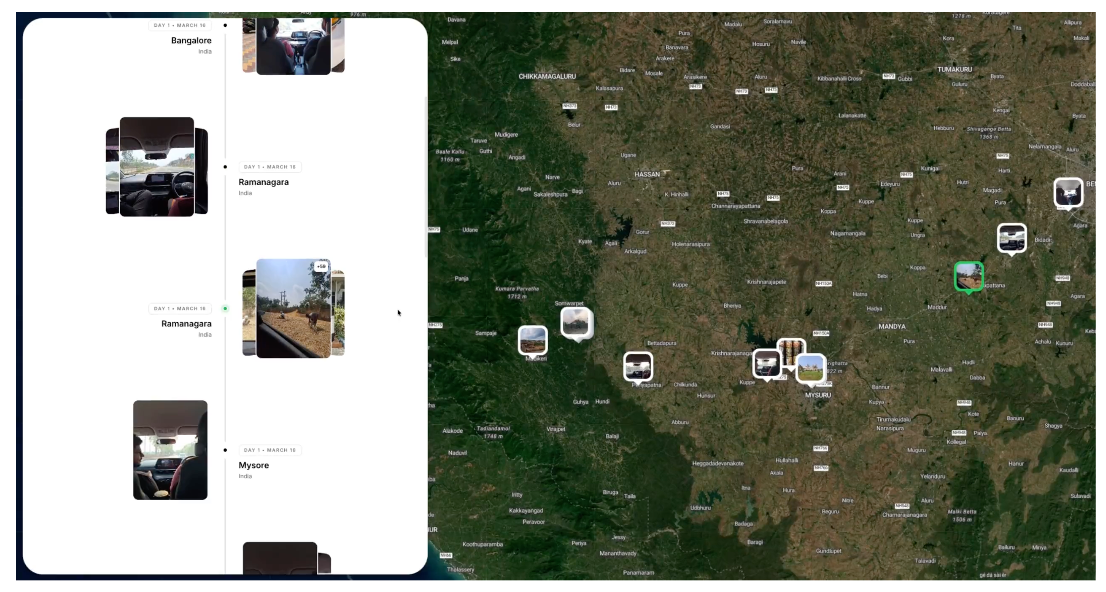Click the Day 1 date badge above Mysore
This screenshot has height=592, width=1106.
pyautogui.click(x=269, y=450)
